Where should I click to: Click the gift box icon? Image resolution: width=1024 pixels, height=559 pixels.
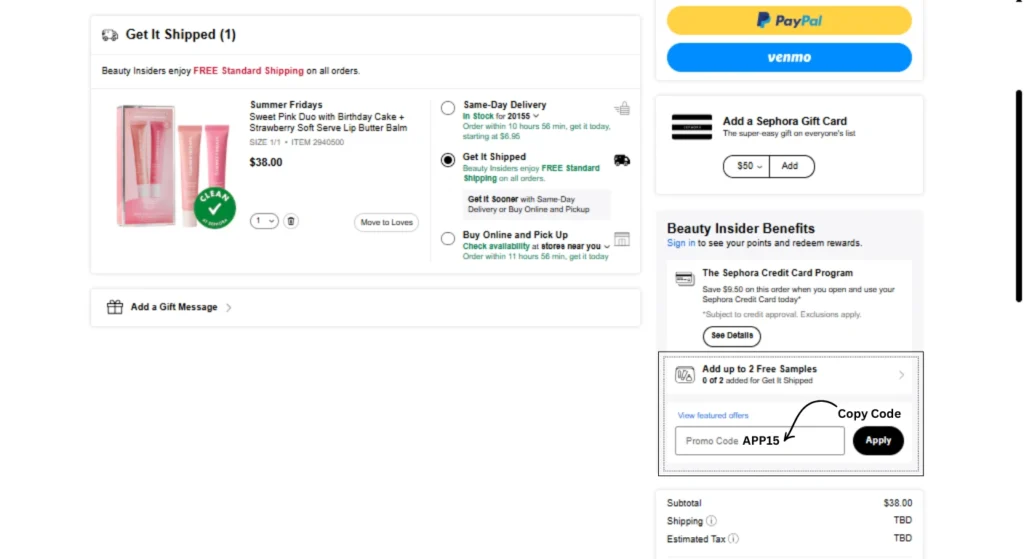click(x=115, y=307)
